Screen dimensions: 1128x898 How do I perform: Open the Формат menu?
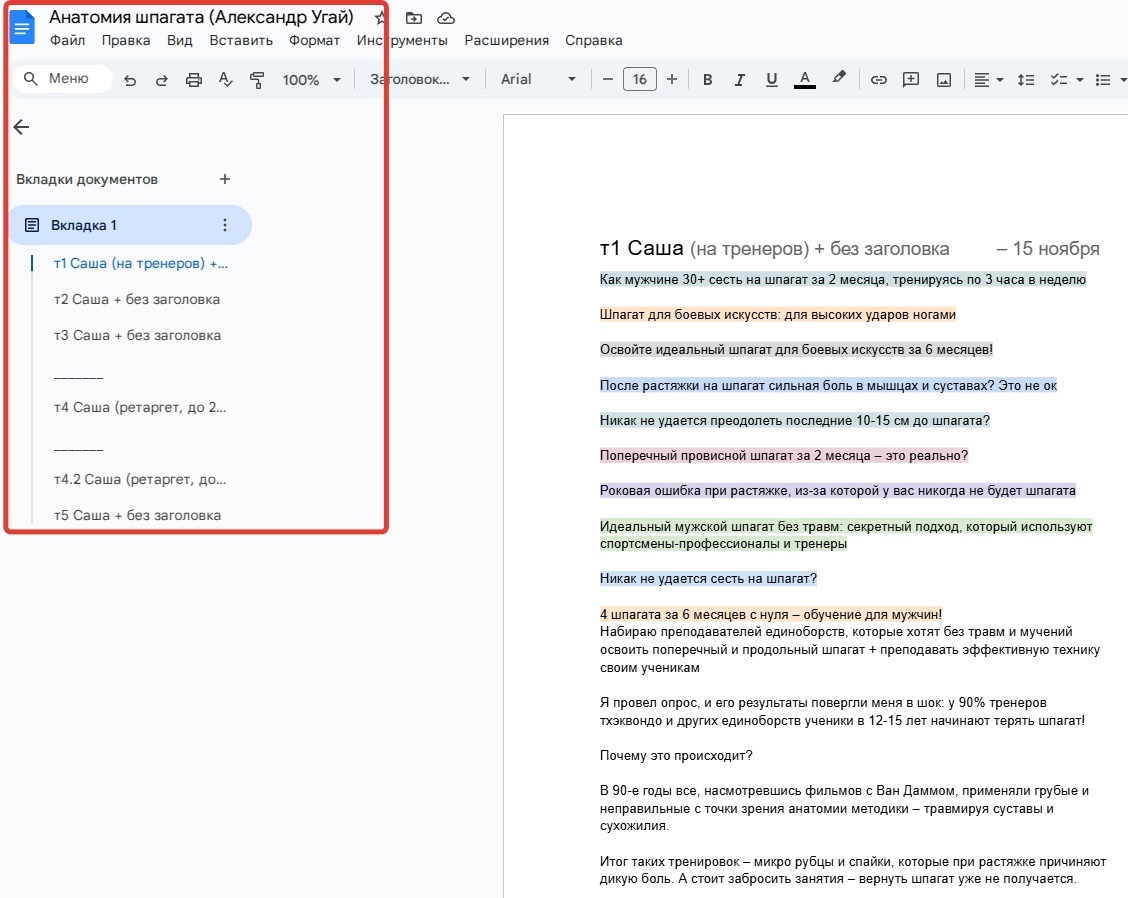click(x=314, y=41)
